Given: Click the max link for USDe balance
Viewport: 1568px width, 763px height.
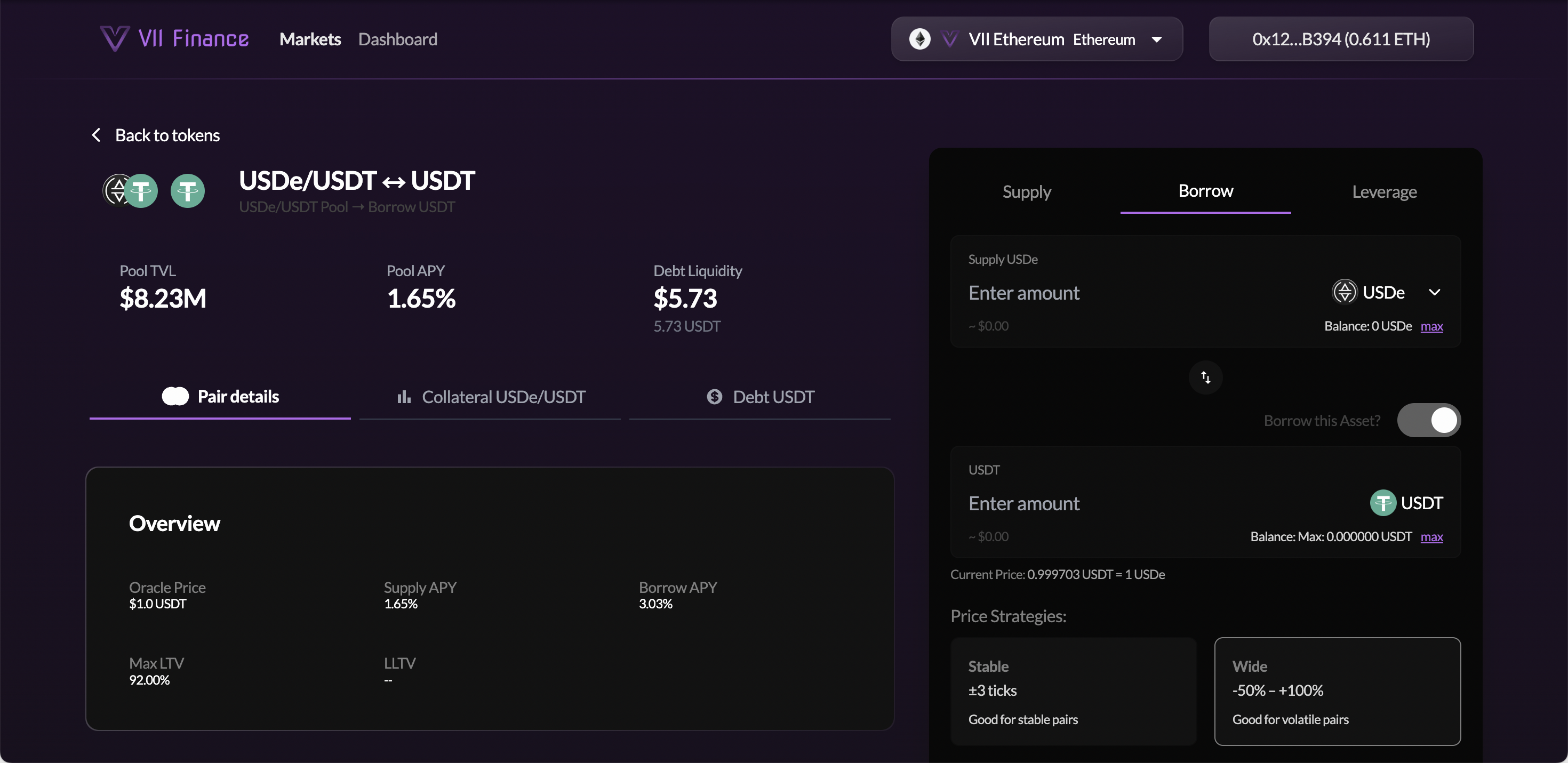Looking at the screenshot, I should pyautogui.click(x=1431, y=326).
